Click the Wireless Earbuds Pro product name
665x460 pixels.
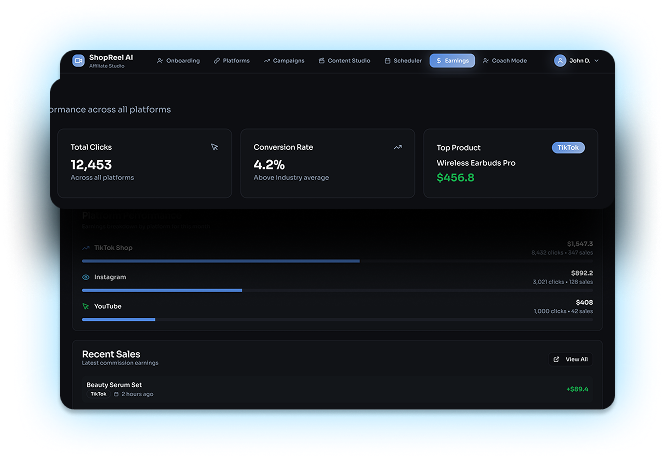476,162
